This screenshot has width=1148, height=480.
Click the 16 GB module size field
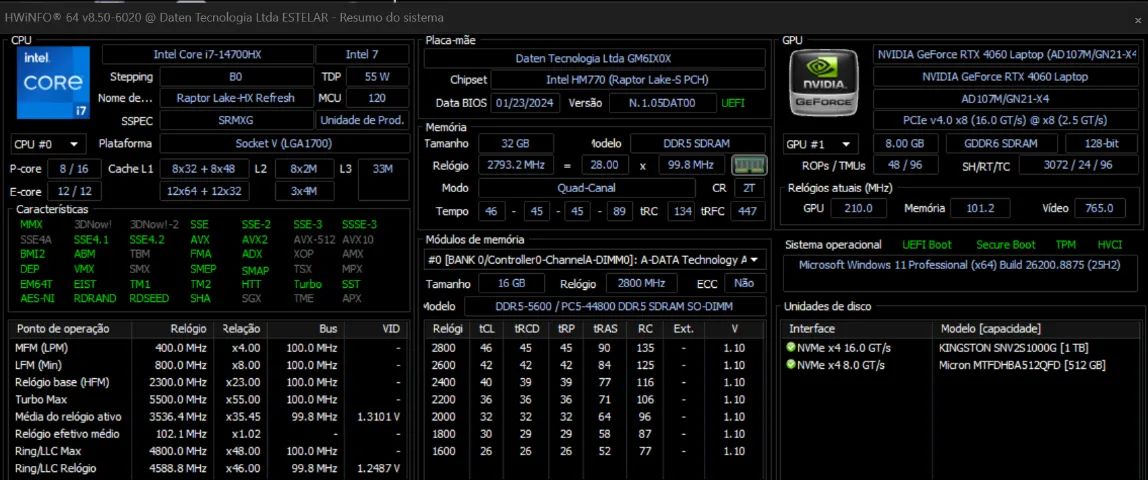point(512,283)
